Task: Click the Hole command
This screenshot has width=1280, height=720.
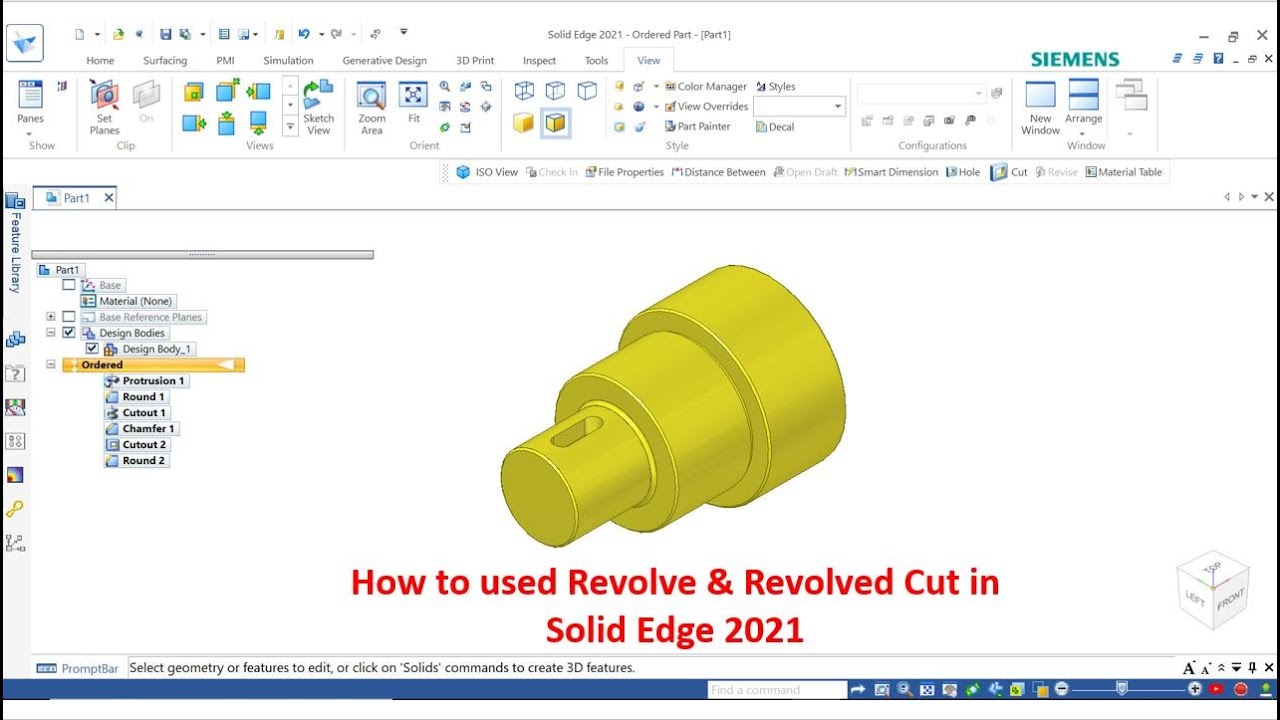Action: [962, 172]
